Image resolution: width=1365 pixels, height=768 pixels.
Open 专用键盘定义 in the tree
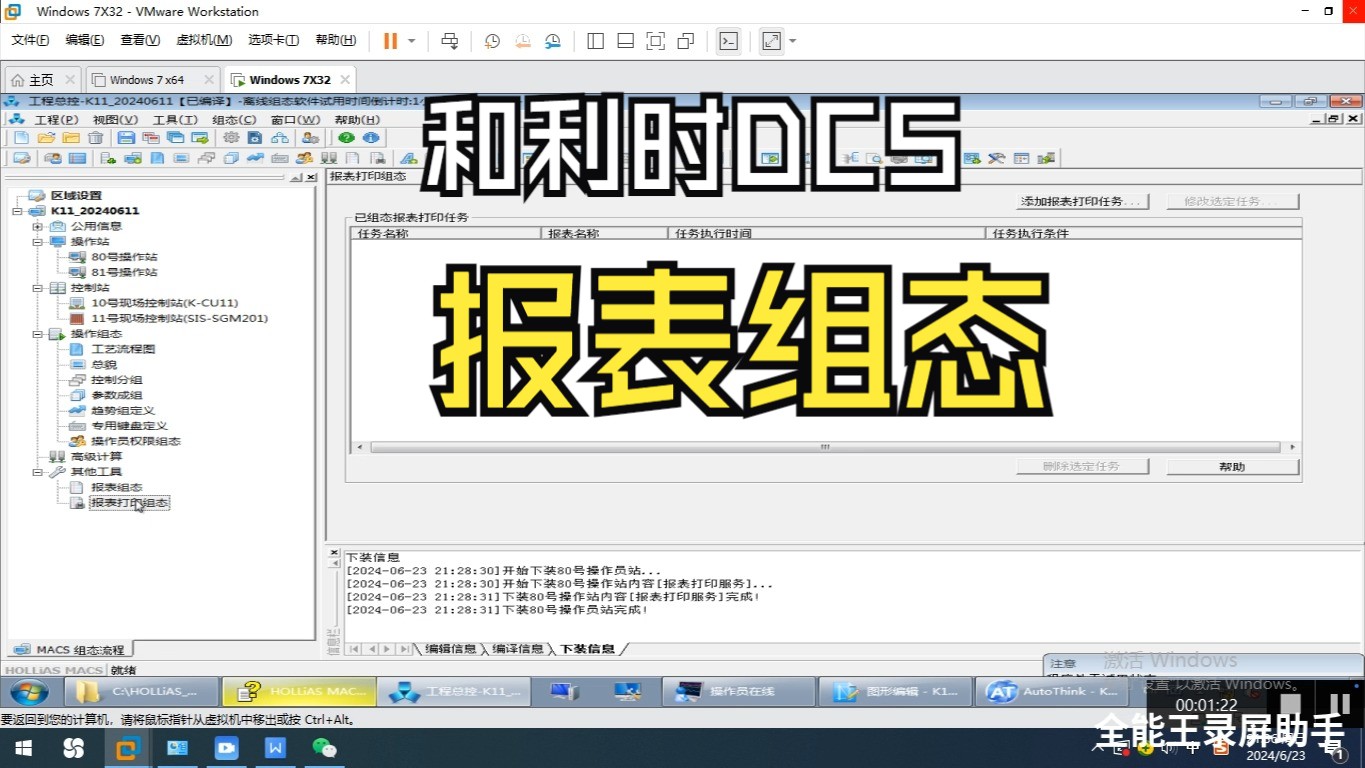click(x=130, y=426)
